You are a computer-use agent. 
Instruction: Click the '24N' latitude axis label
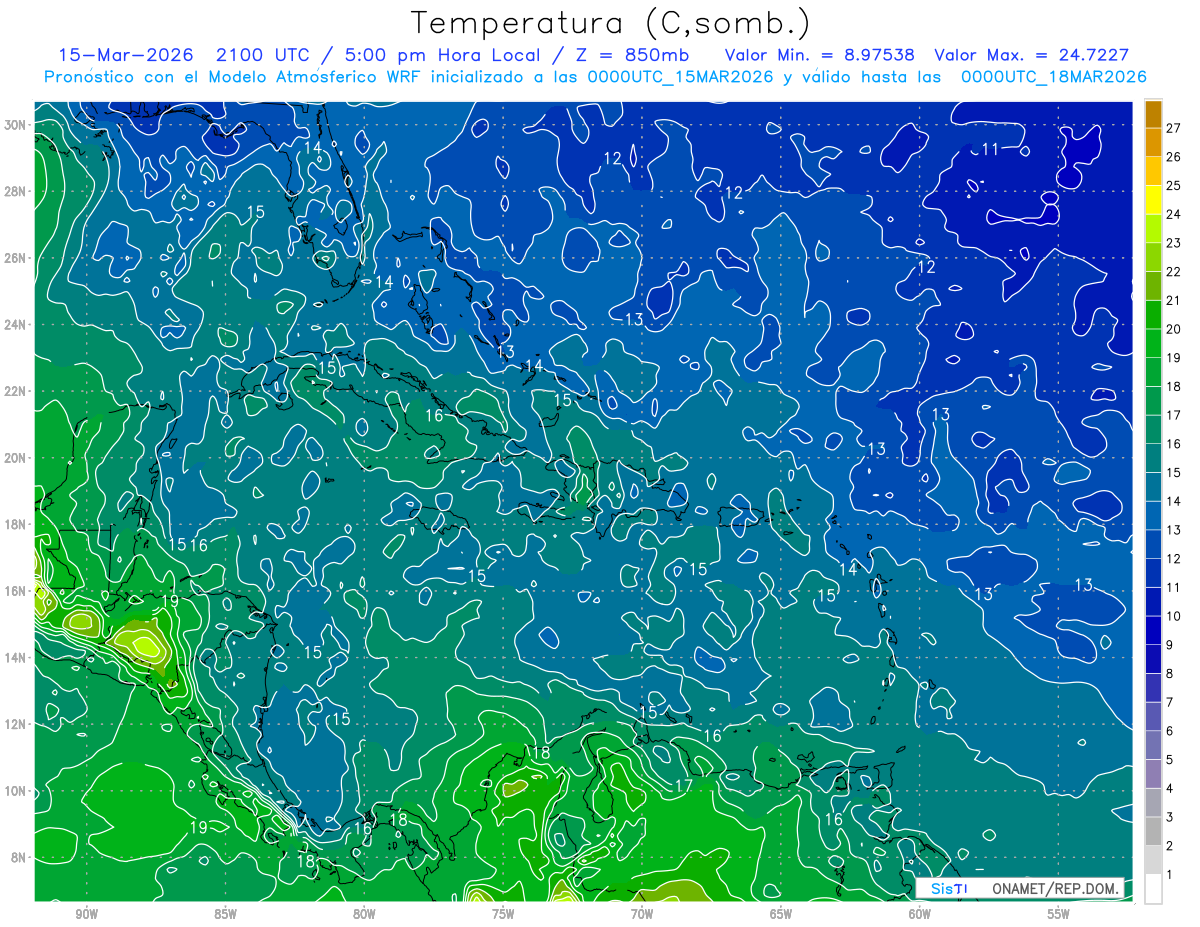tap(15, 324)
